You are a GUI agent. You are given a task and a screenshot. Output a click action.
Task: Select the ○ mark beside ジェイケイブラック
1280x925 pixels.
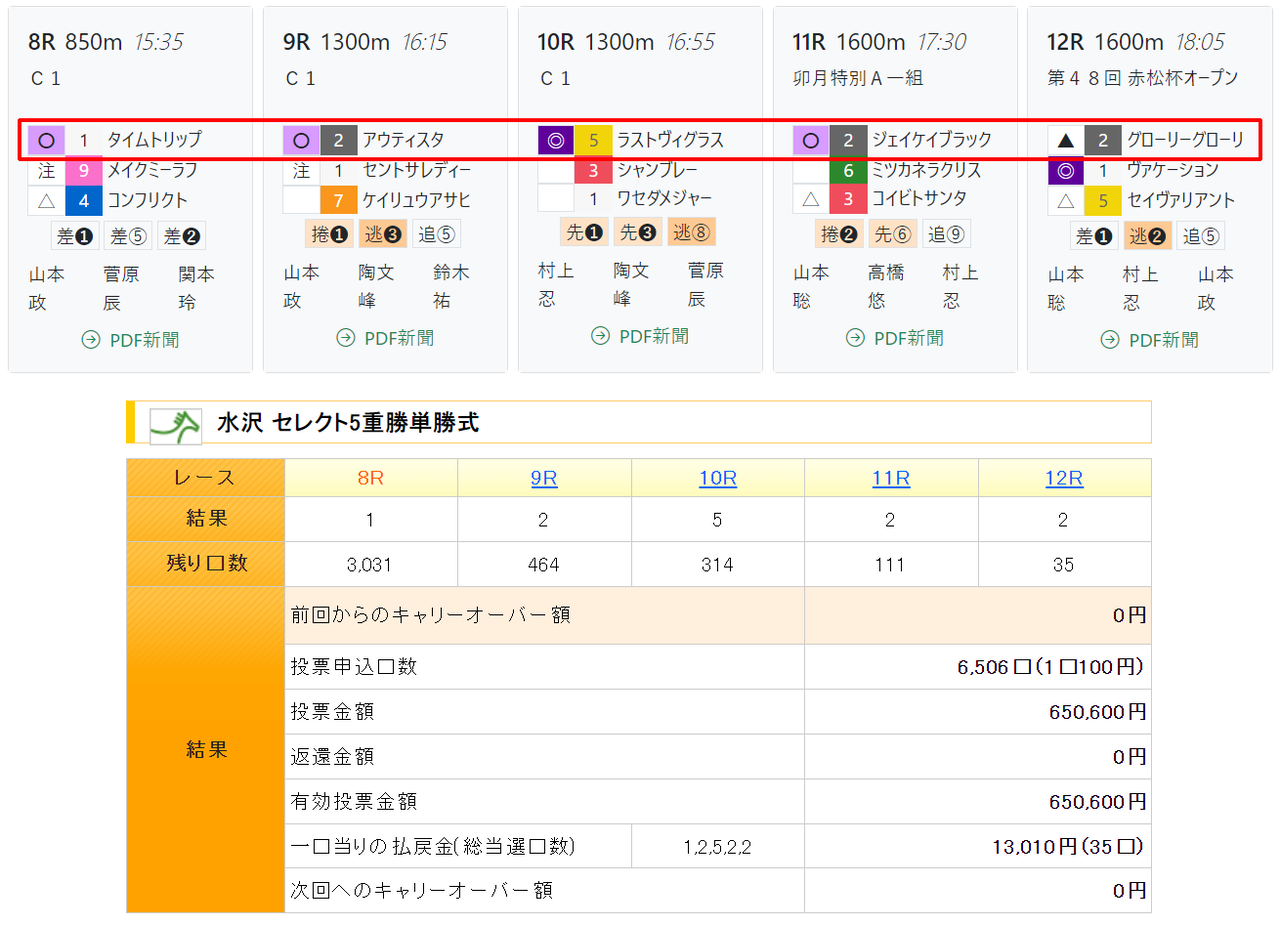click(811, 140)
